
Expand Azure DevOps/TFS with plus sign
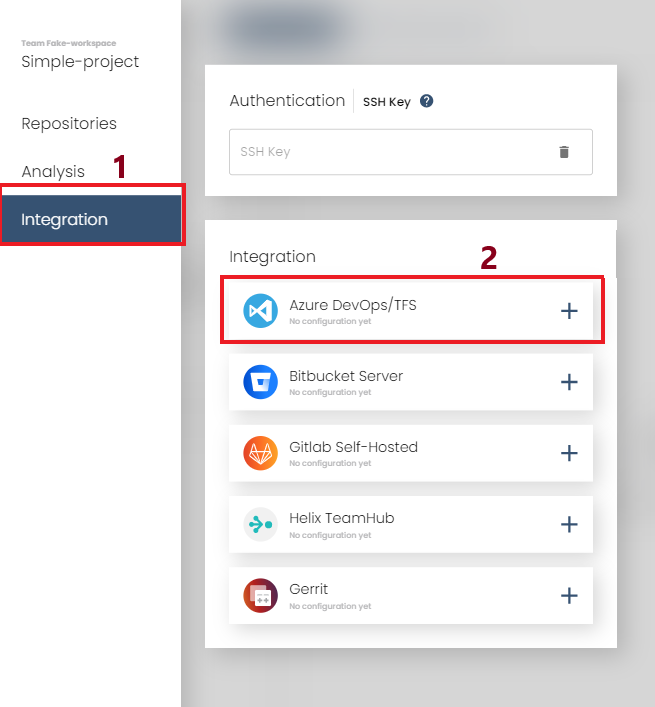[569, 311]
